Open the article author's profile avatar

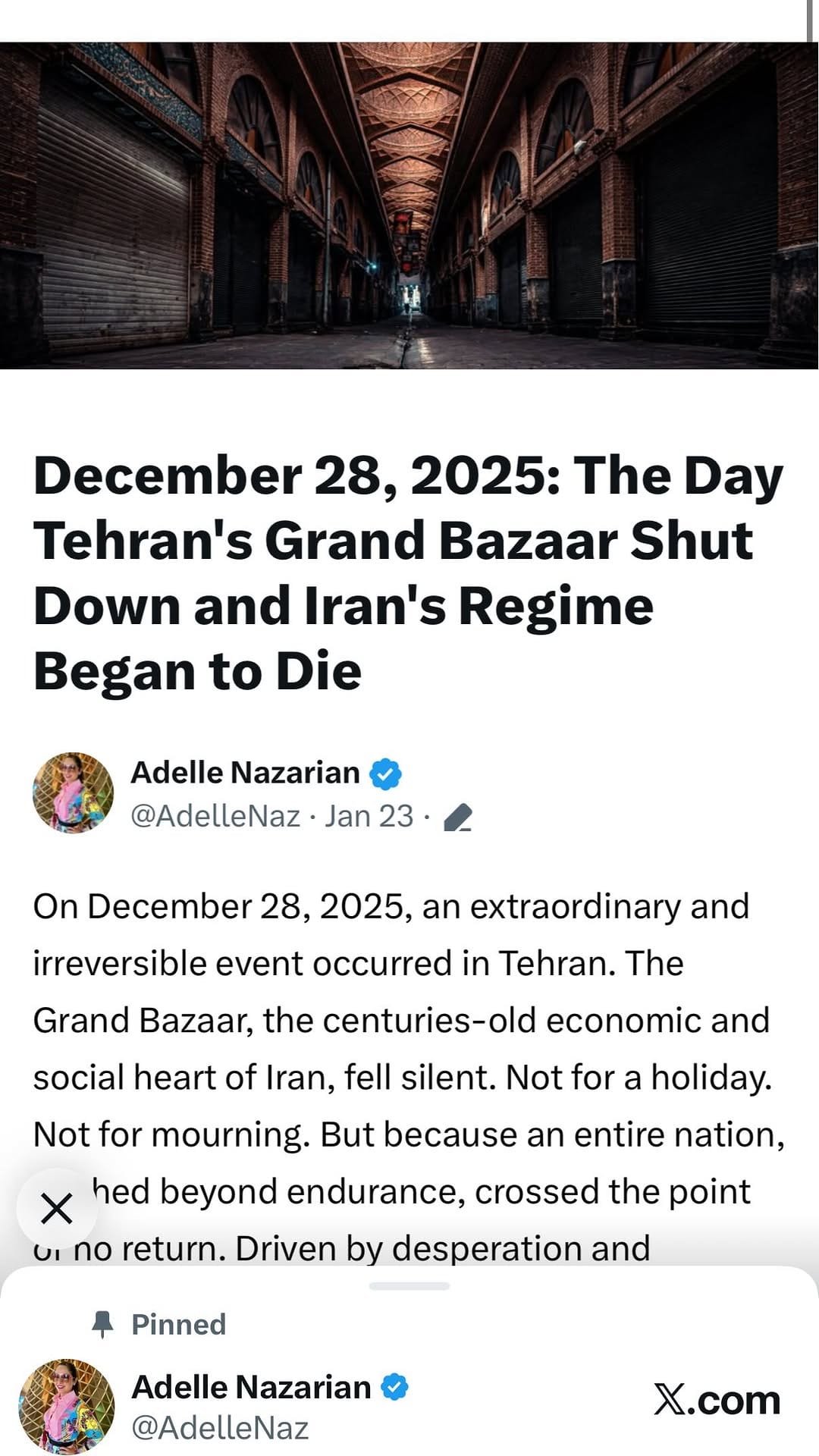[x=74, y=792]
